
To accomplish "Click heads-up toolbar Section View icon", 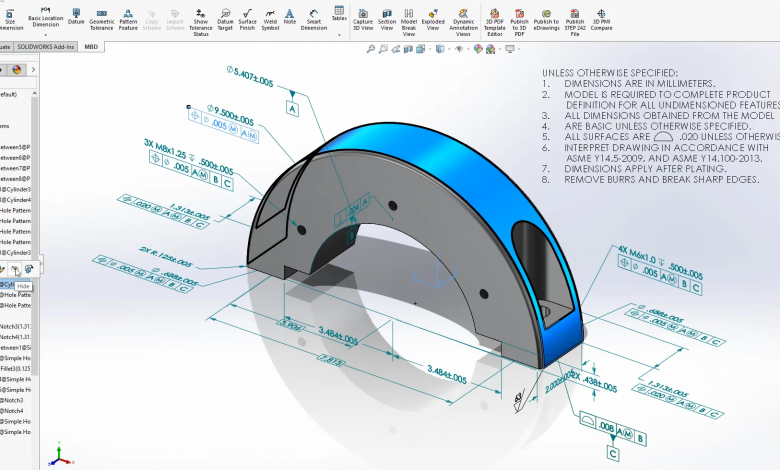I will (408, 49).
